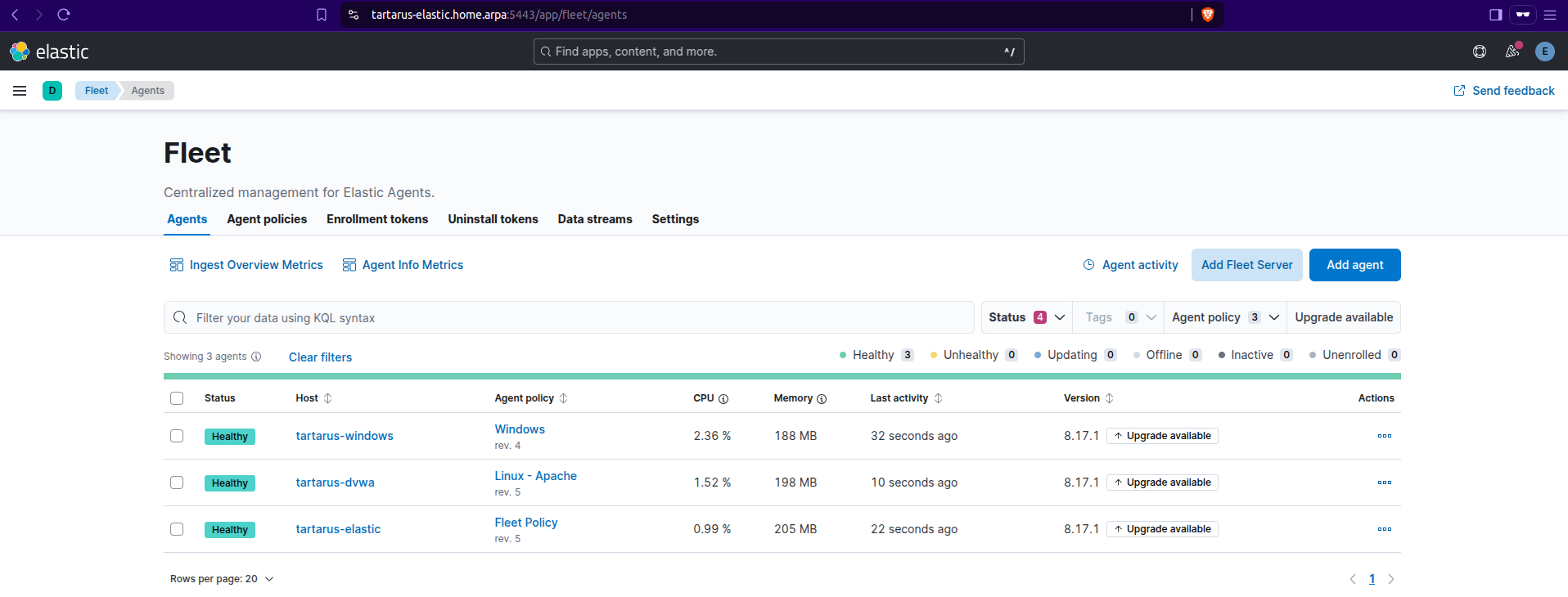Open the newsfeed notifications icon

1512,52
